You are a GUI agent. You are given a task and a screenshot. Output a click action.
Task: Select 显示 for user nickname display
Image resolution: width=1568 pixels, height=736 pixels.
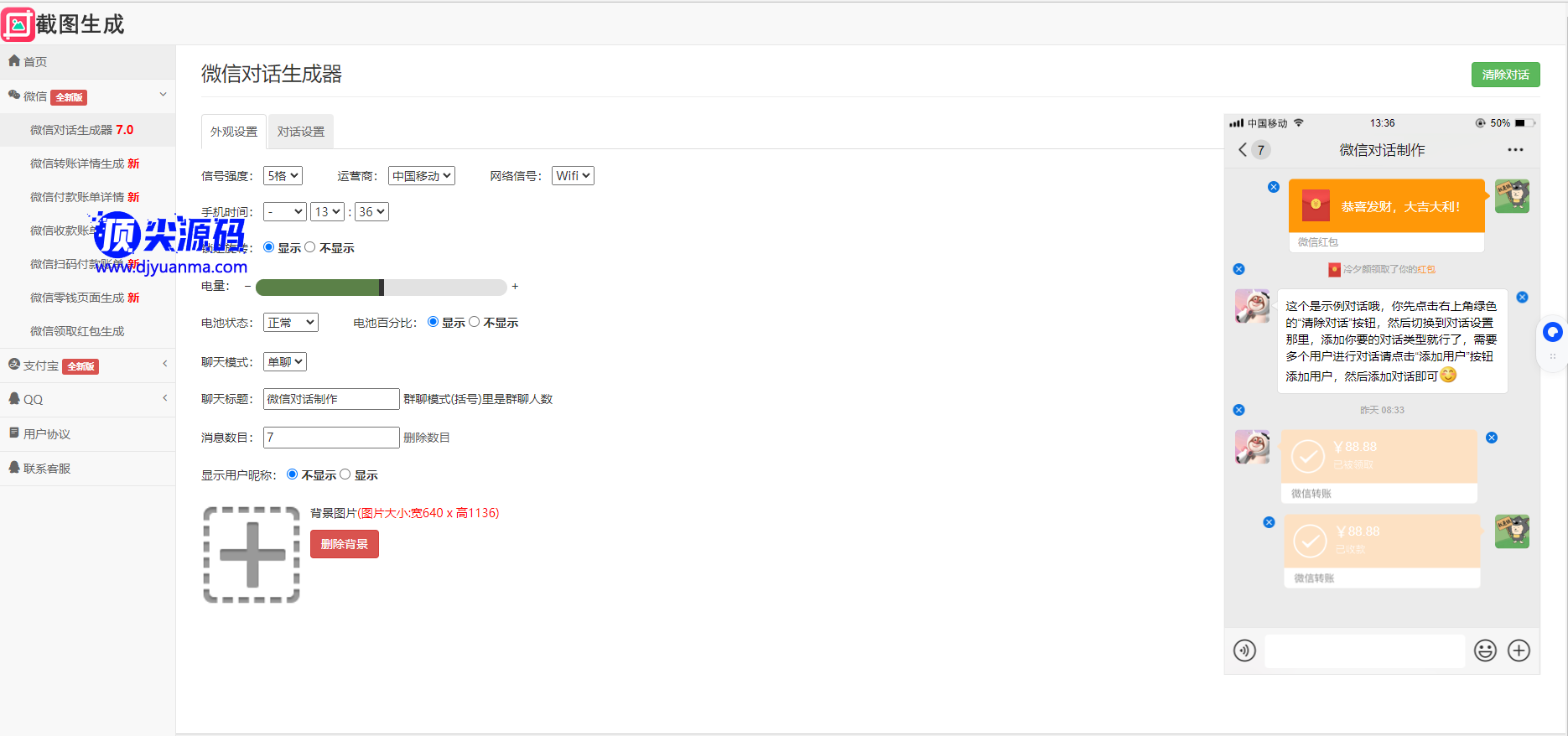tap(345, 474)
